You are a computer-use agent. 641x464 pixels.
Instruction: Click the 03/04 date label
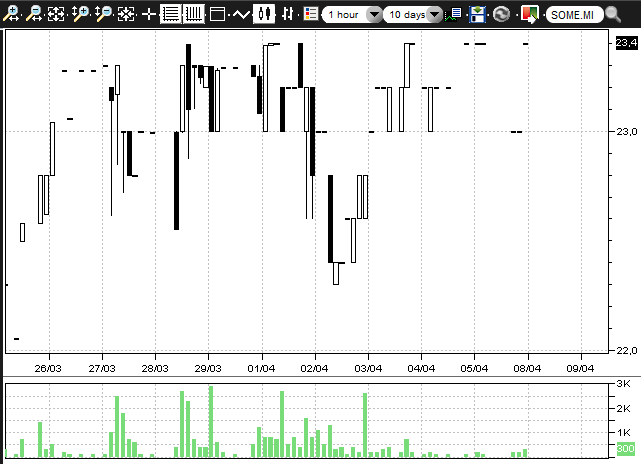click(x=368, y=368)
